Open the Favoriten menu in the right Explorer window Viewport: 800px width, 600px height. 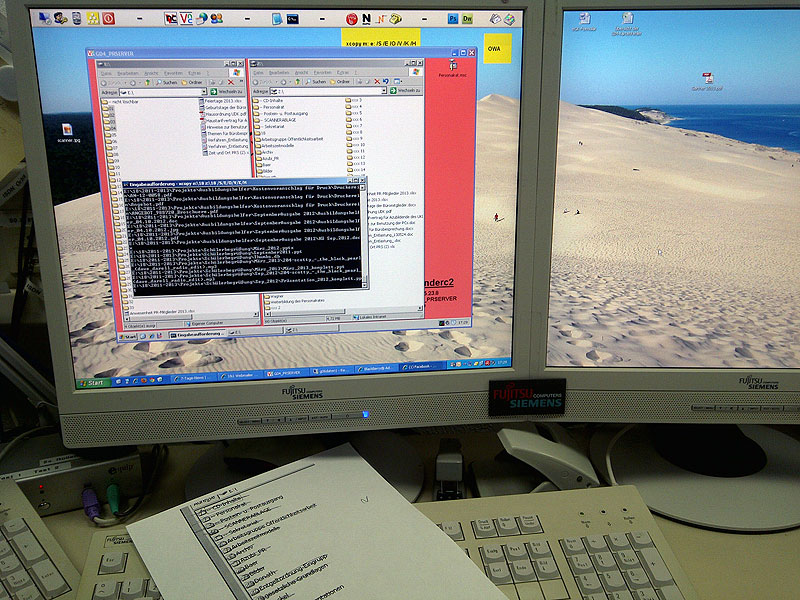pyautogui.click(x=320, y=73)
